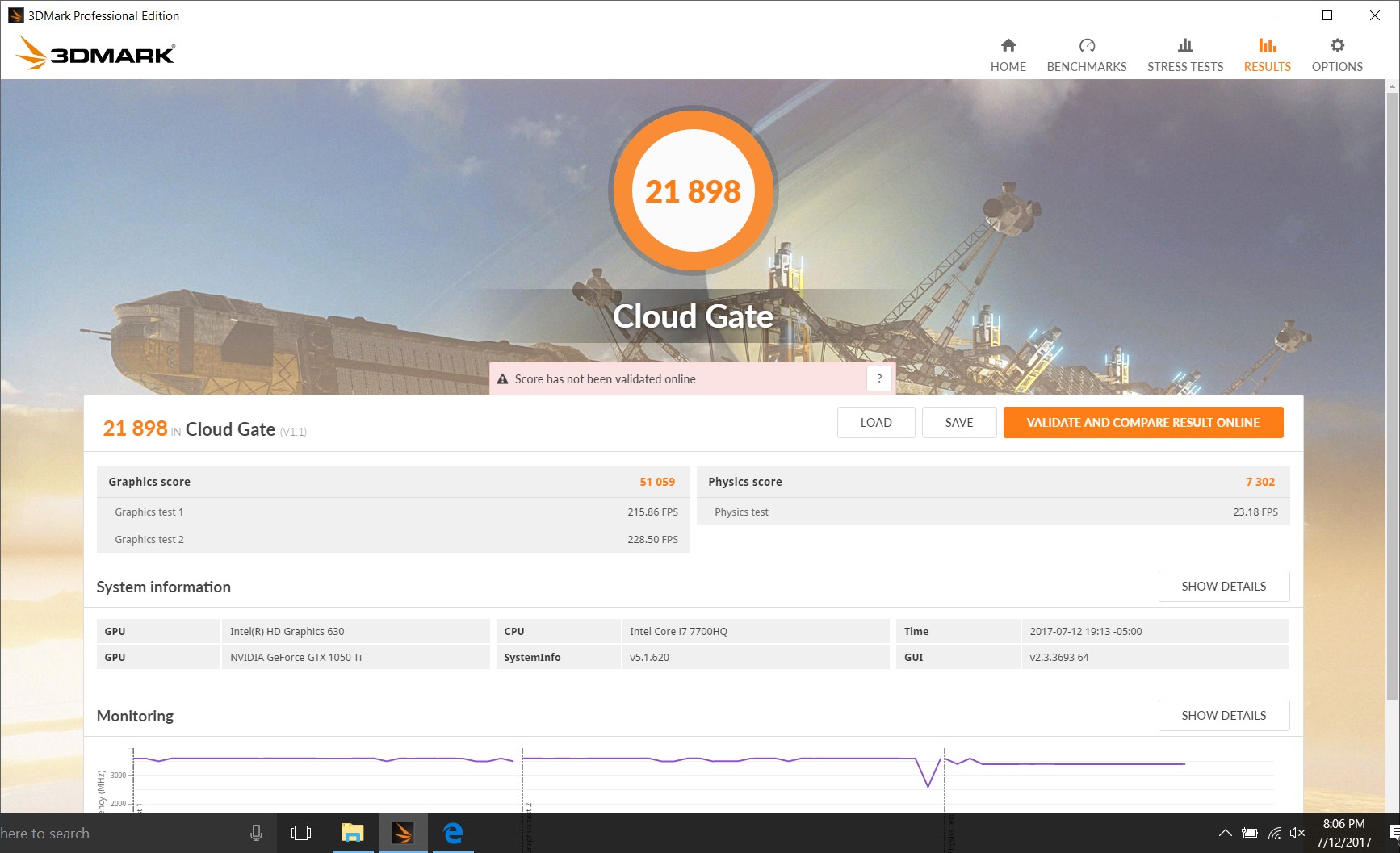Click the System information heading
This screenshot has width=1400, height=853.
[164, 587]
